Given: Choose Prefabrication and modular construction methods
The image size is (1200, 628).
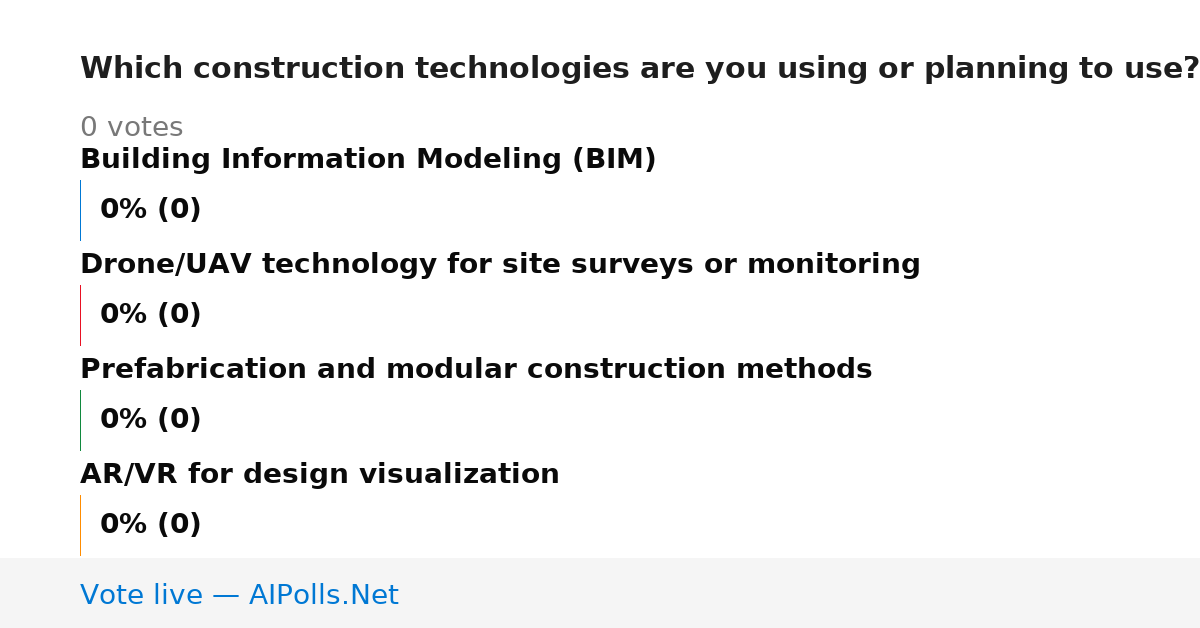Looking at the screenshot, I should pyautogui.click(x=476, y=370).
